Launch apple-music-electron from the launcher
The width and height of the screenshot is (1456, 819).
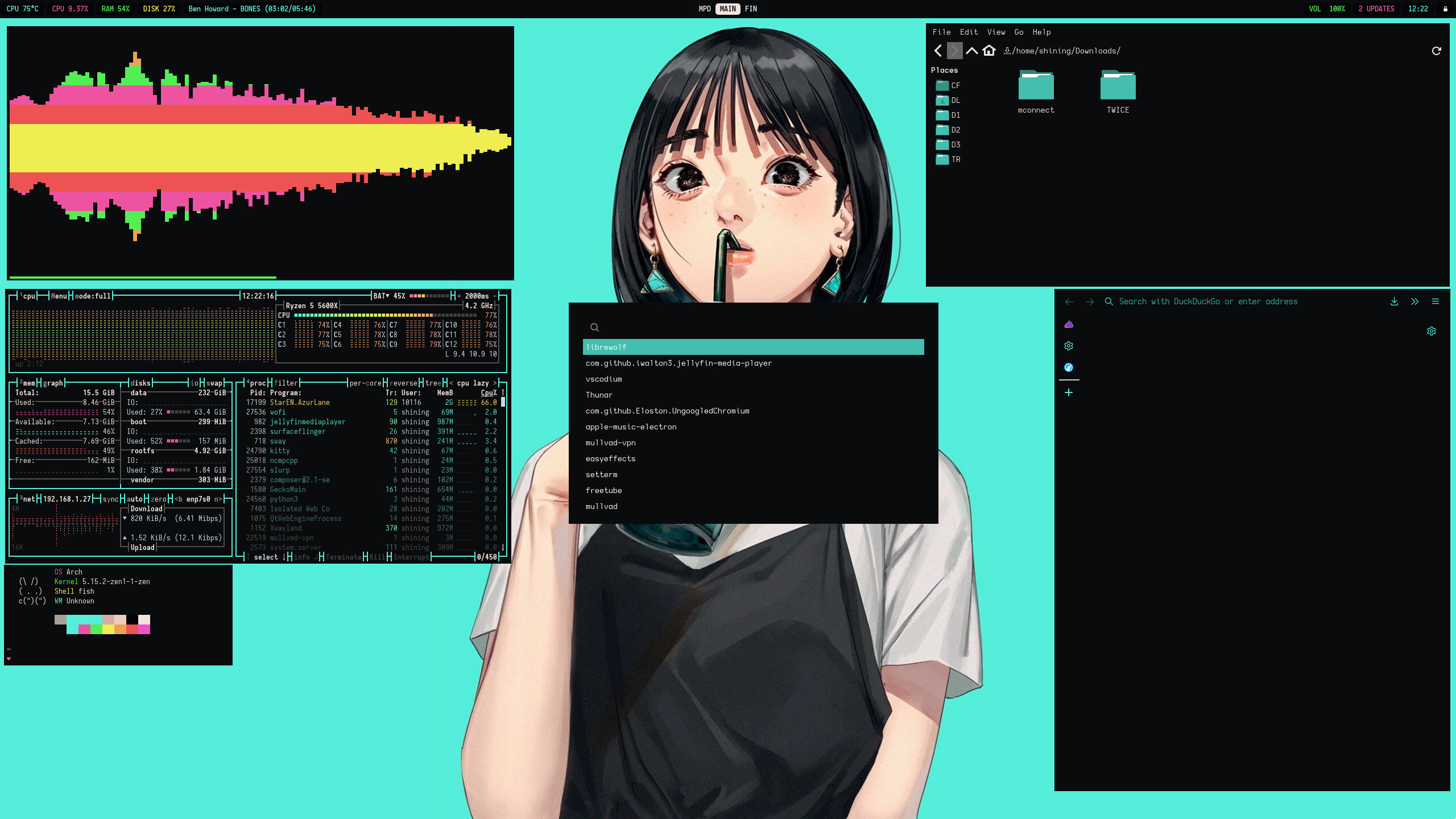[x=754, y=427]
